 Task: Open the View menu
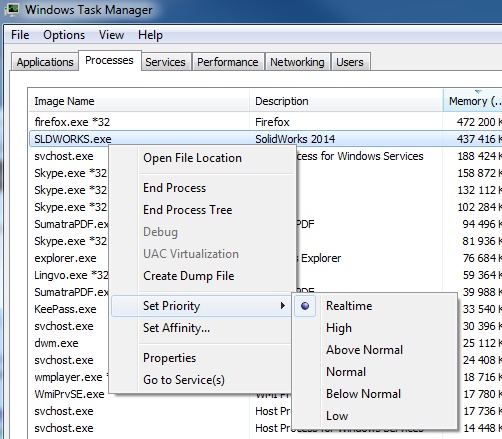click(111, 35)
